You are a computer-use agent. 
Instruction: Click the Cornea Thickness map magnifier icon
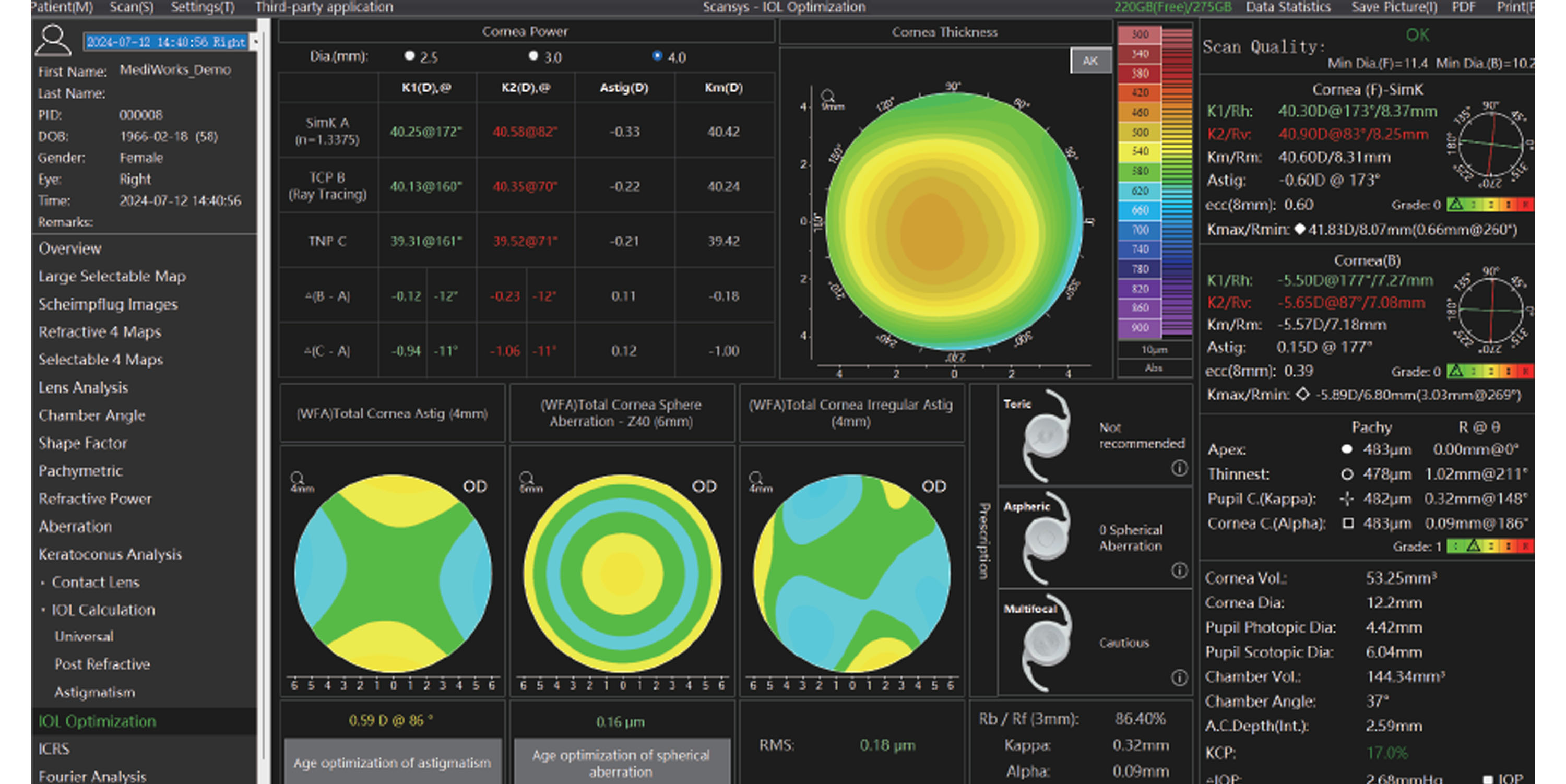coord(827,96)
